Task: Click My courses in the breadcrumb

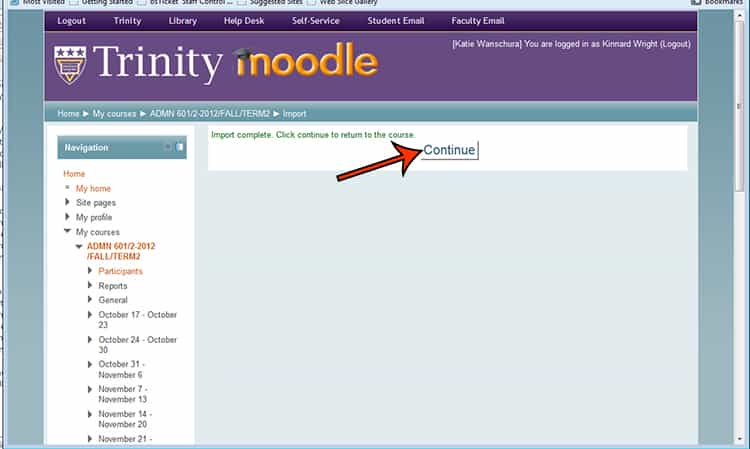Action: 115,114
